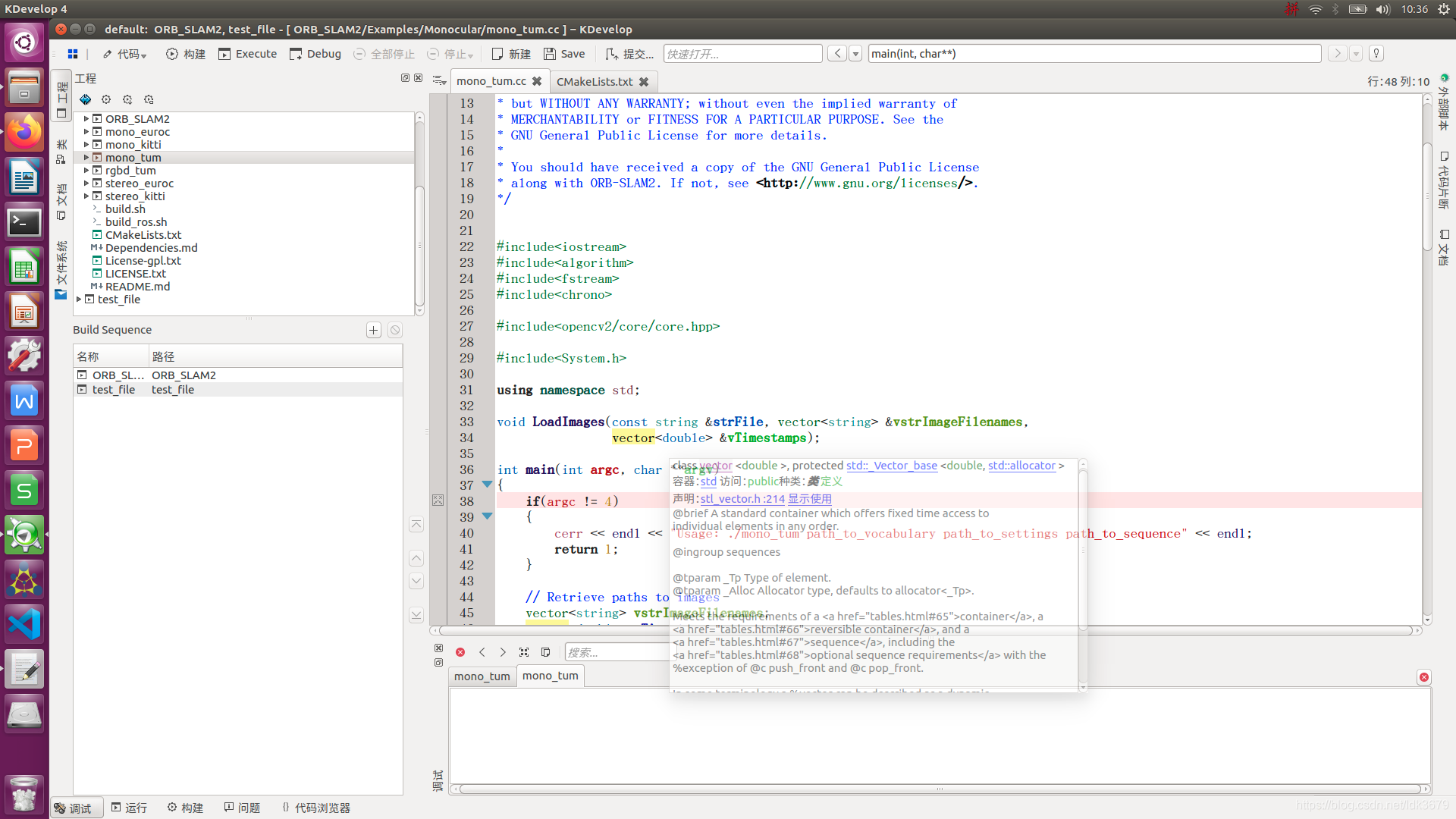Expand the stereo_euroc tree node
This screenshot has height=819, width=1456.
tap(86, 184)
